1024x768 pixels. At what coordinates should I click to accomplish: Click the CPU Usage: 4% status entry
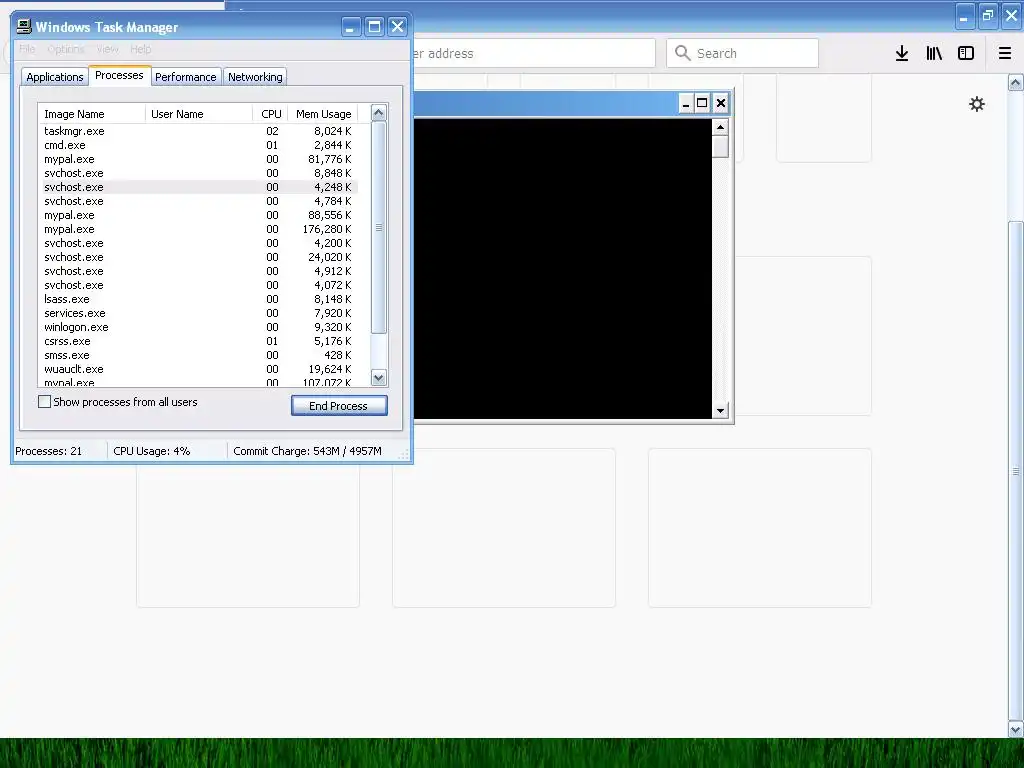point(167,451)
